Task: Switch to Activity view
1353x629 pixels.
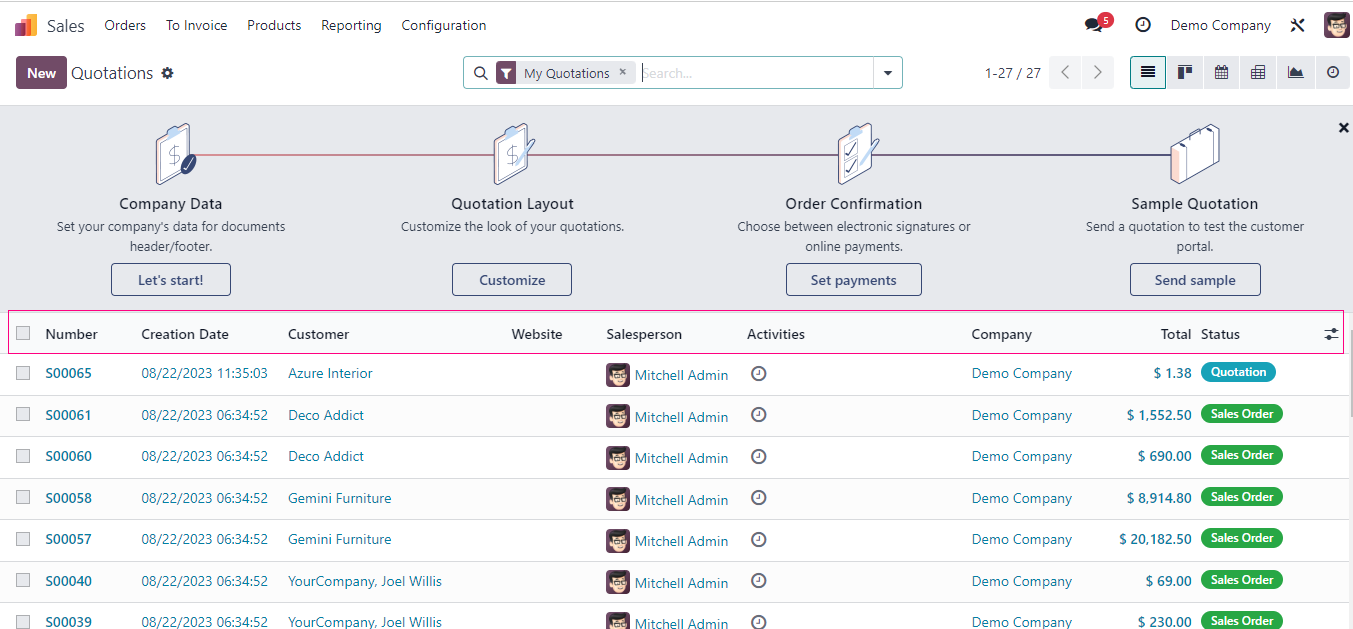Action: point(1332,73)
